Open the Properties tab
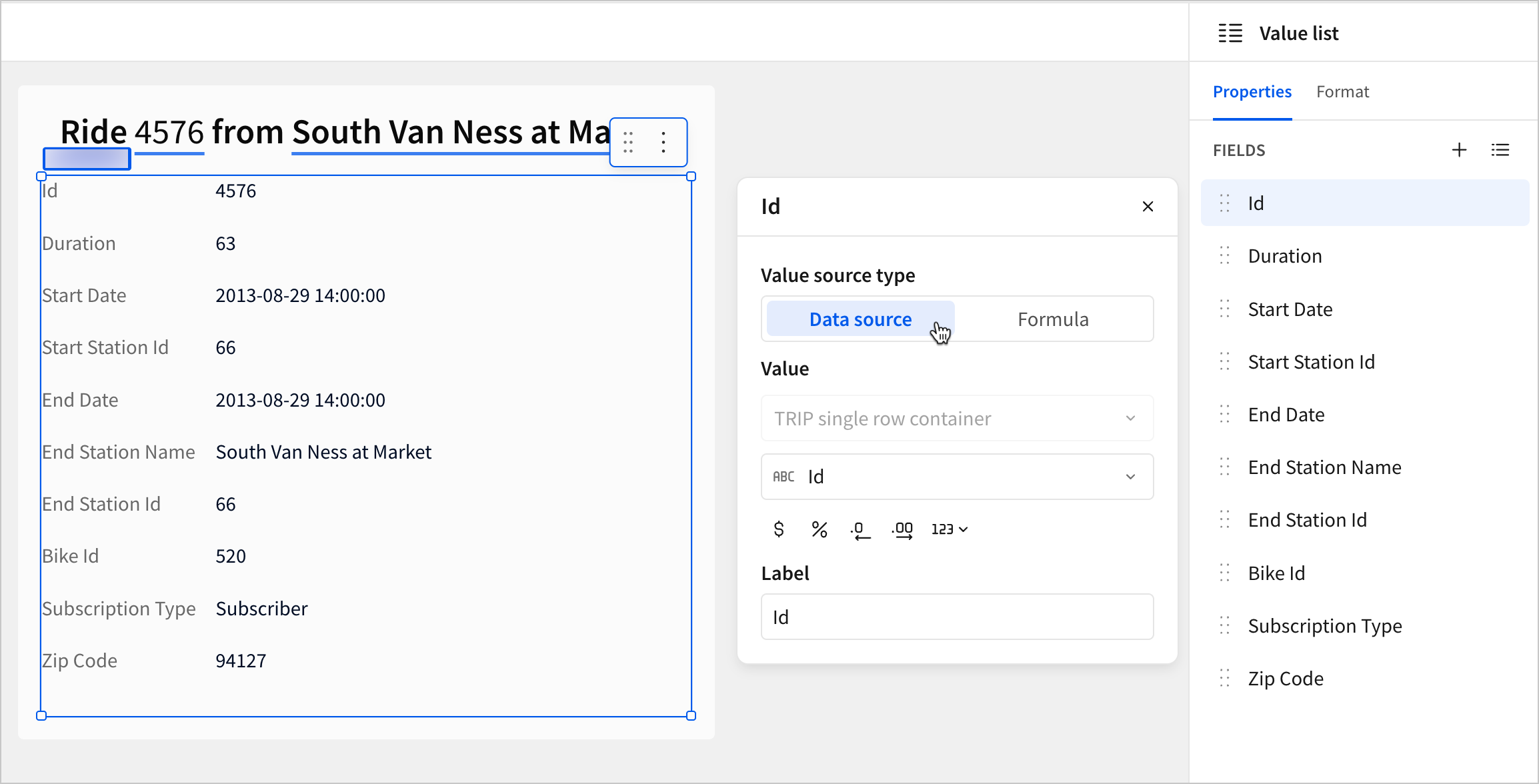The height and width of the screenshot is (784, 1539). 1252,91
